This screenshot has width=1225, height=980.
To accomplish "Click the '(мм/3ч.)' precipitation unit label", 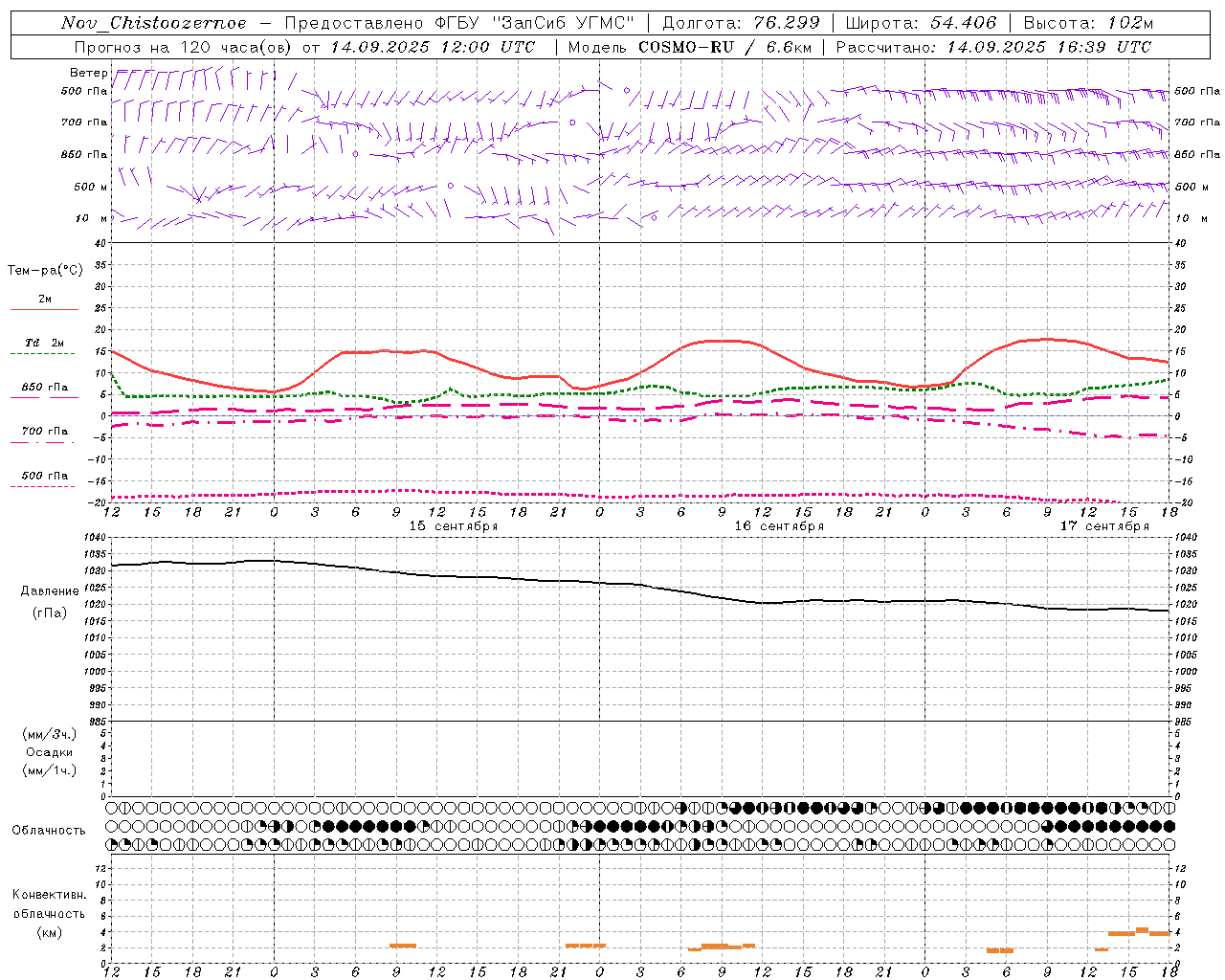I will click(49, 734).
